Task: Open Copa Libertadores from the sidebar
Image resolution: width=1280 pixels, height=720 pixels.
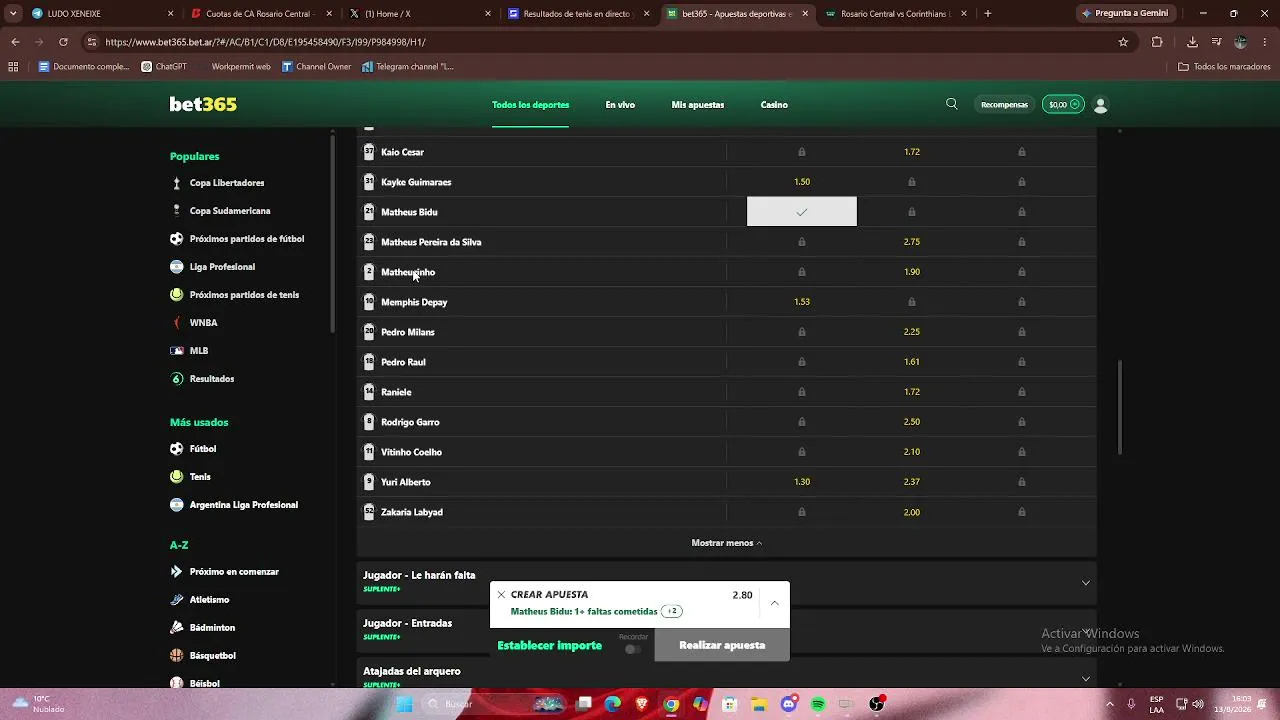Action: (x=227, y=183)
